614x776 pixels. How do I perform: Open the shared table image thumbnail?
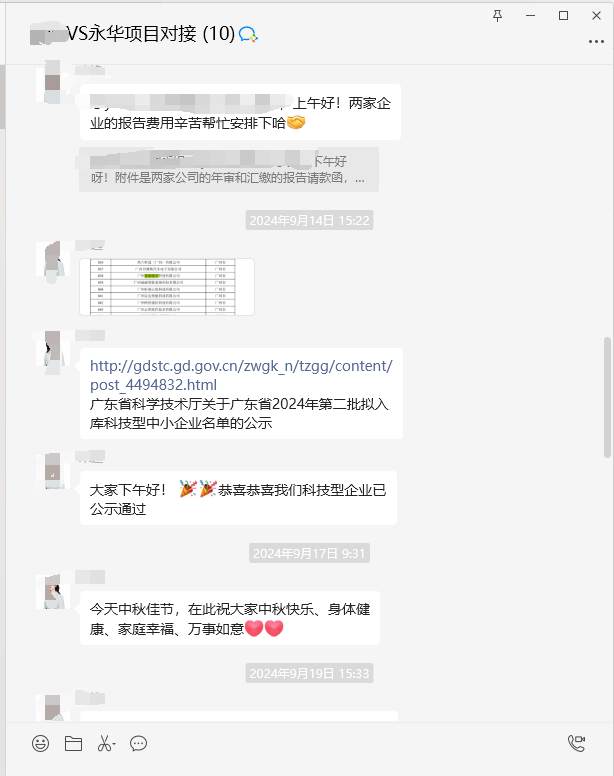pyautogui.click(x=167, y=287)
